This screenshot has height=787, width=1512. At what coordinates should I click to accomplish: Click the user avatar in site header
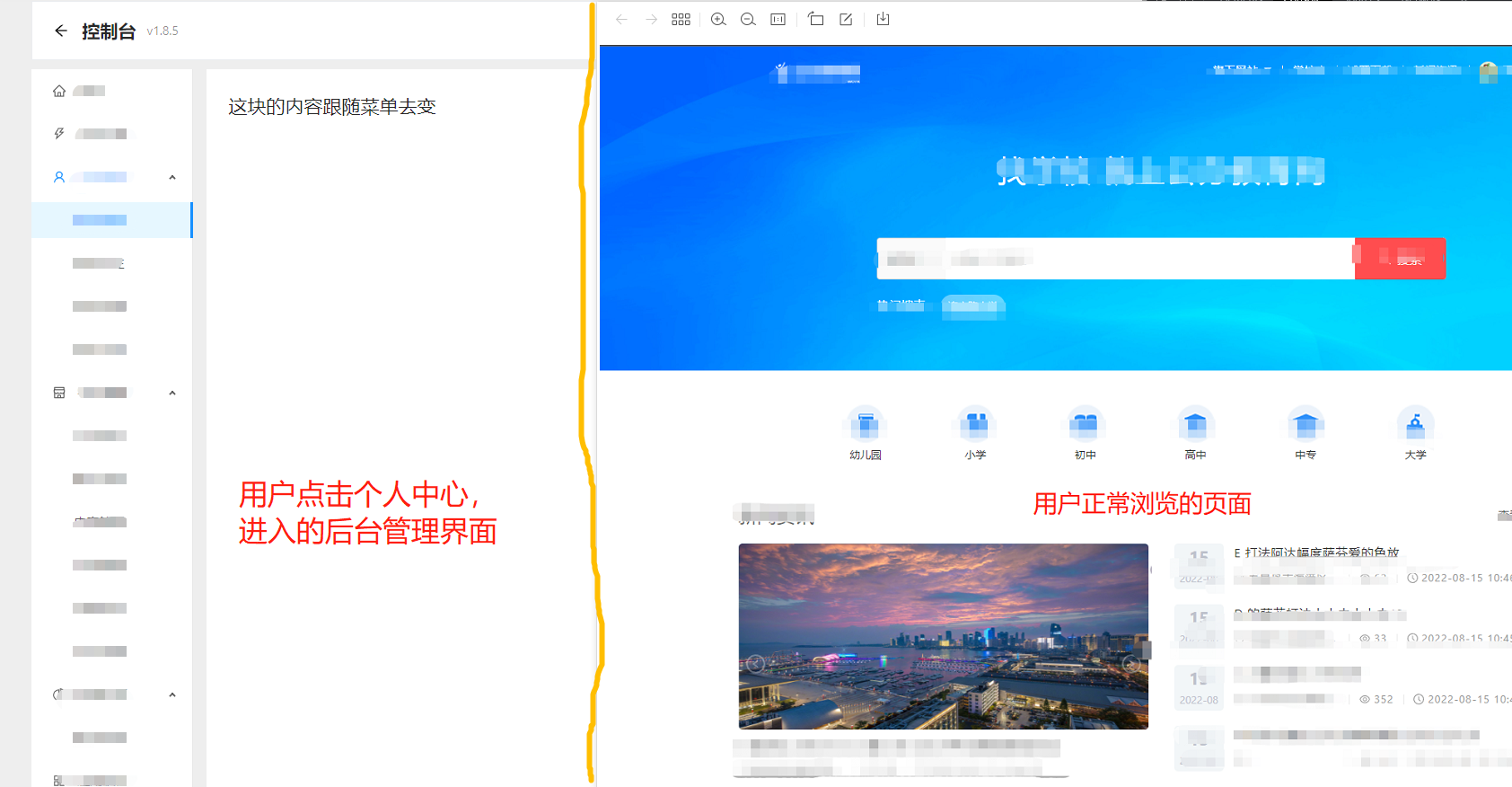(1489, 71)
